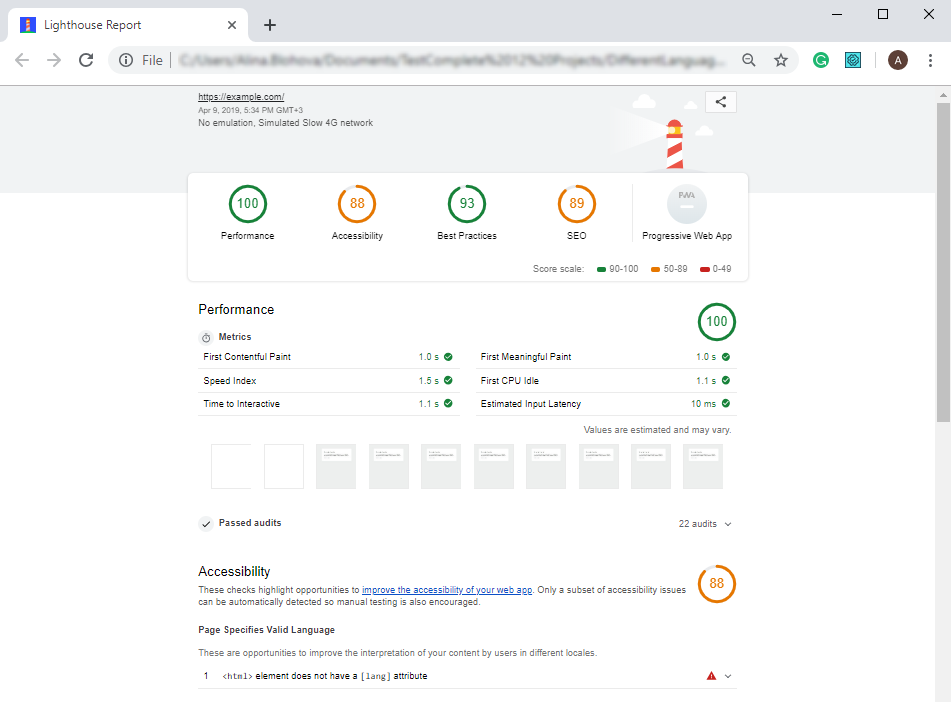The image size is (951, 702).
Task: Open the Grammarly extension icon
Action: (x=821, y=60)
